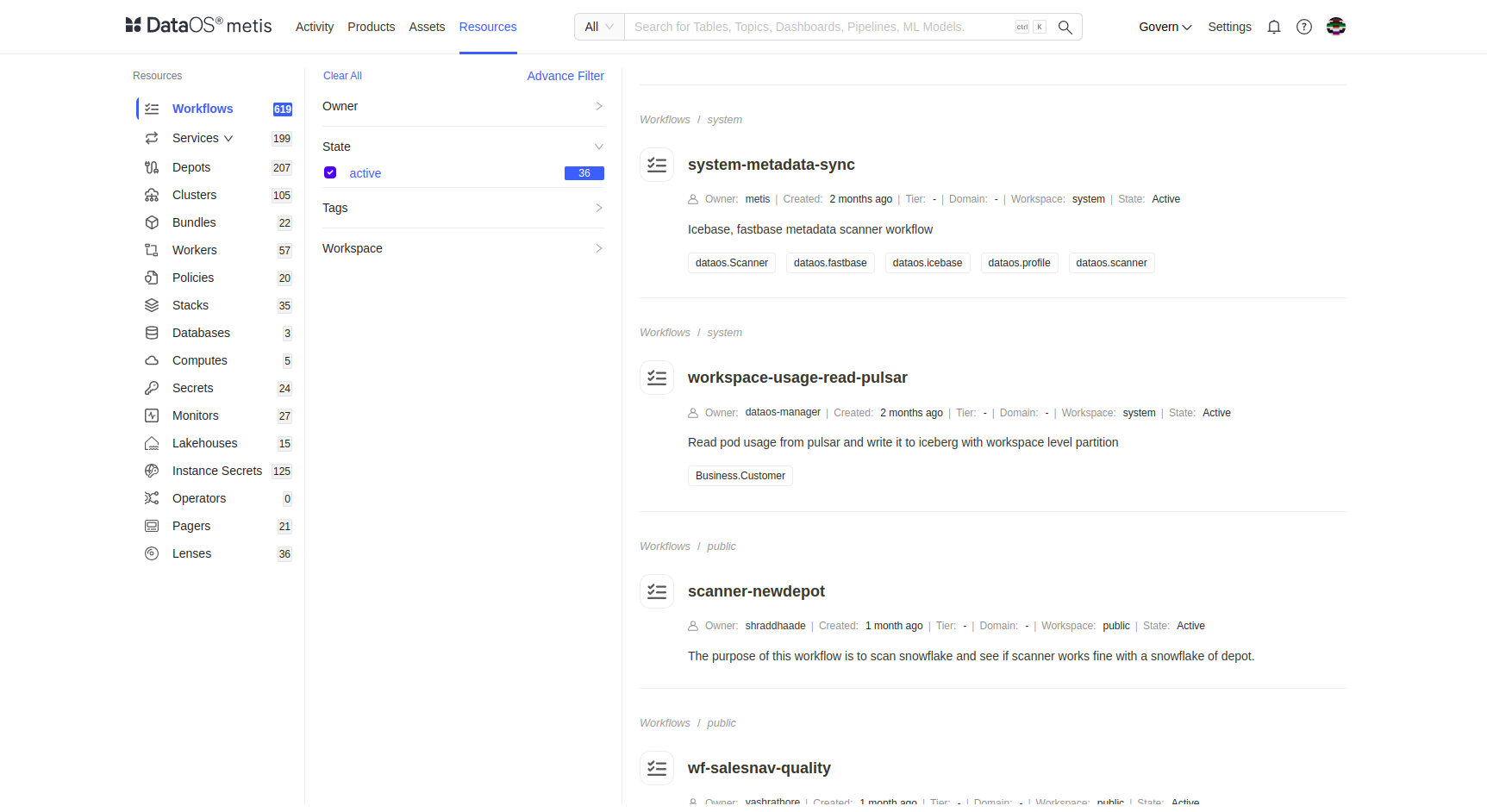This screenshot has height=812, width=1487.
Task: Click the Bundles cube icon
Action: [152, 222]
